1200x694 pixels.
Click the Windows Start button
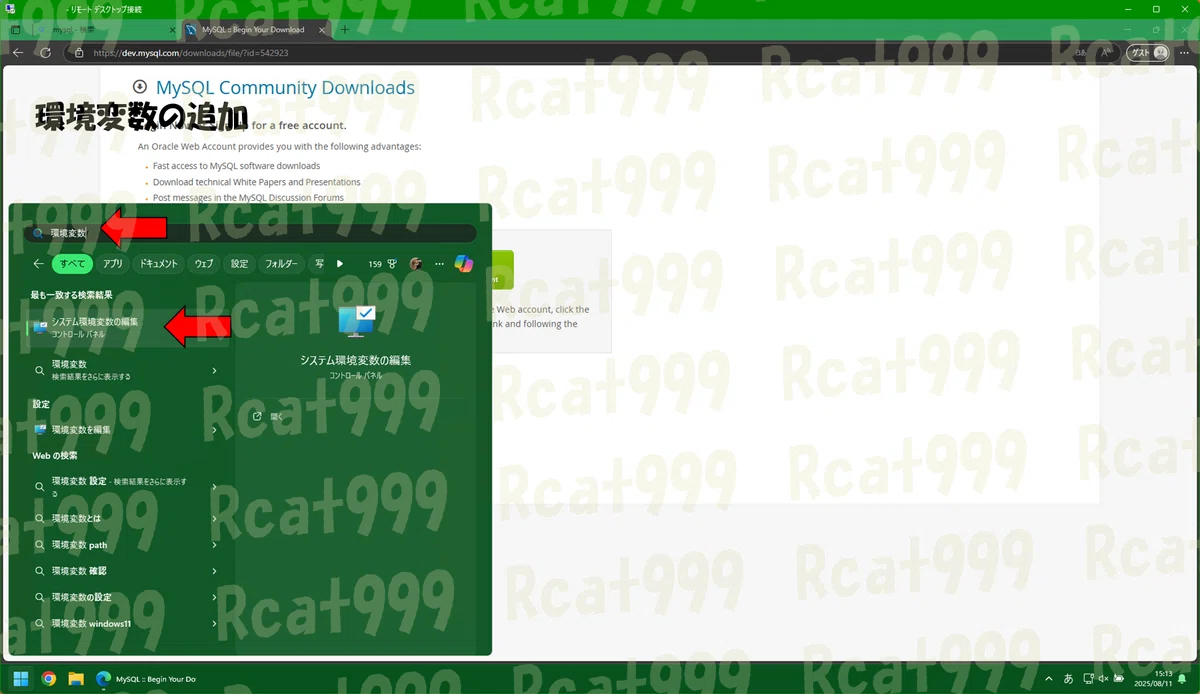pos(21,678)
